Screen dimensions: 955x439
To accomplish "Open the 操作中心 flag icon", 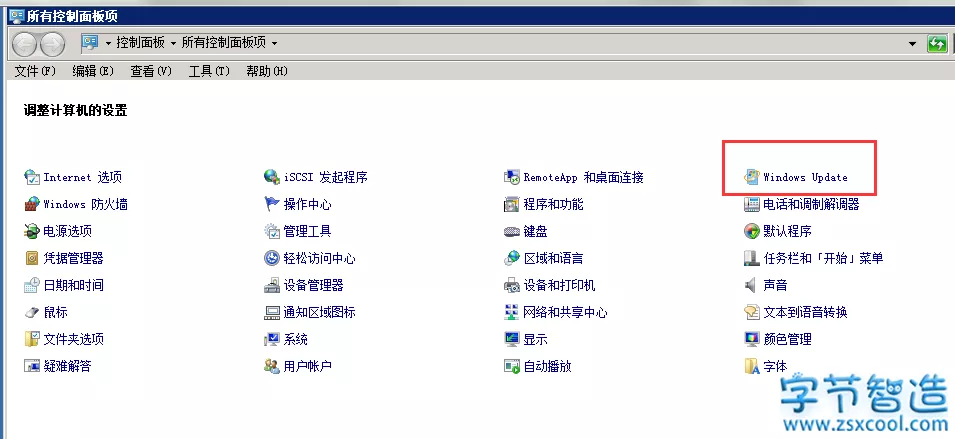I will [272, 204].
